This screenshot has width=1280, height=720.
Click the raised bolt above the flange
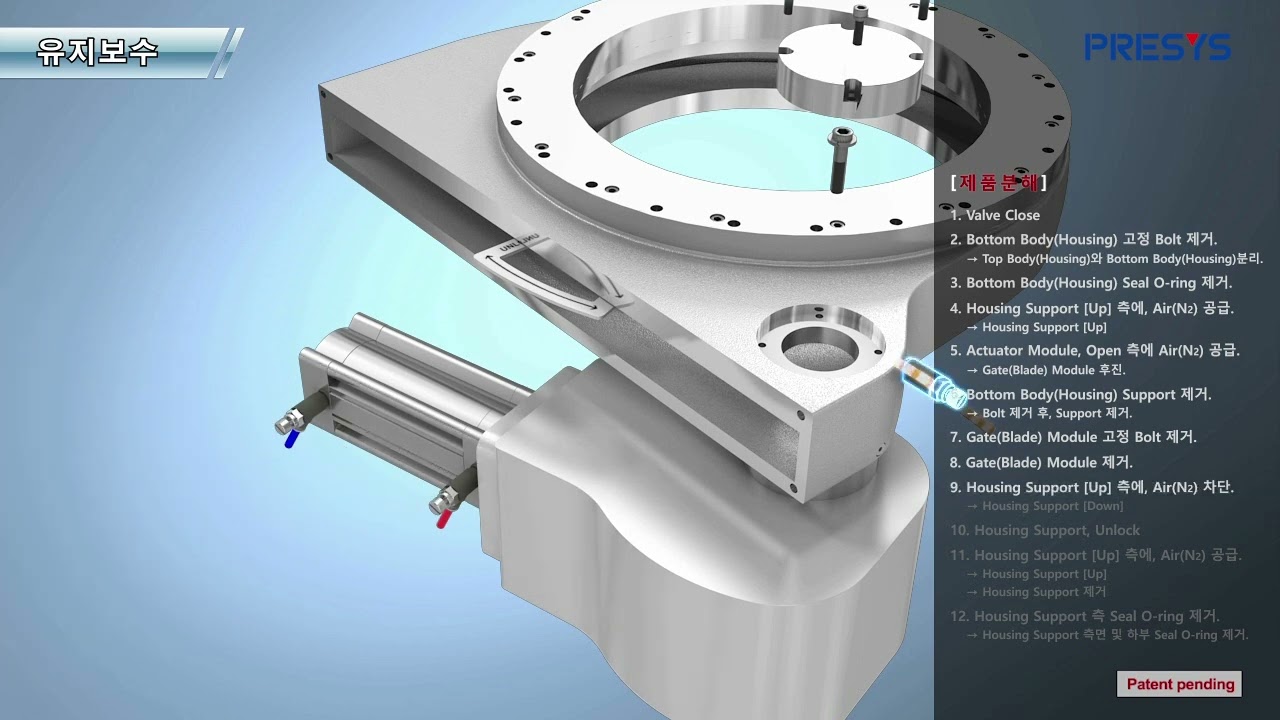[840, 158]
